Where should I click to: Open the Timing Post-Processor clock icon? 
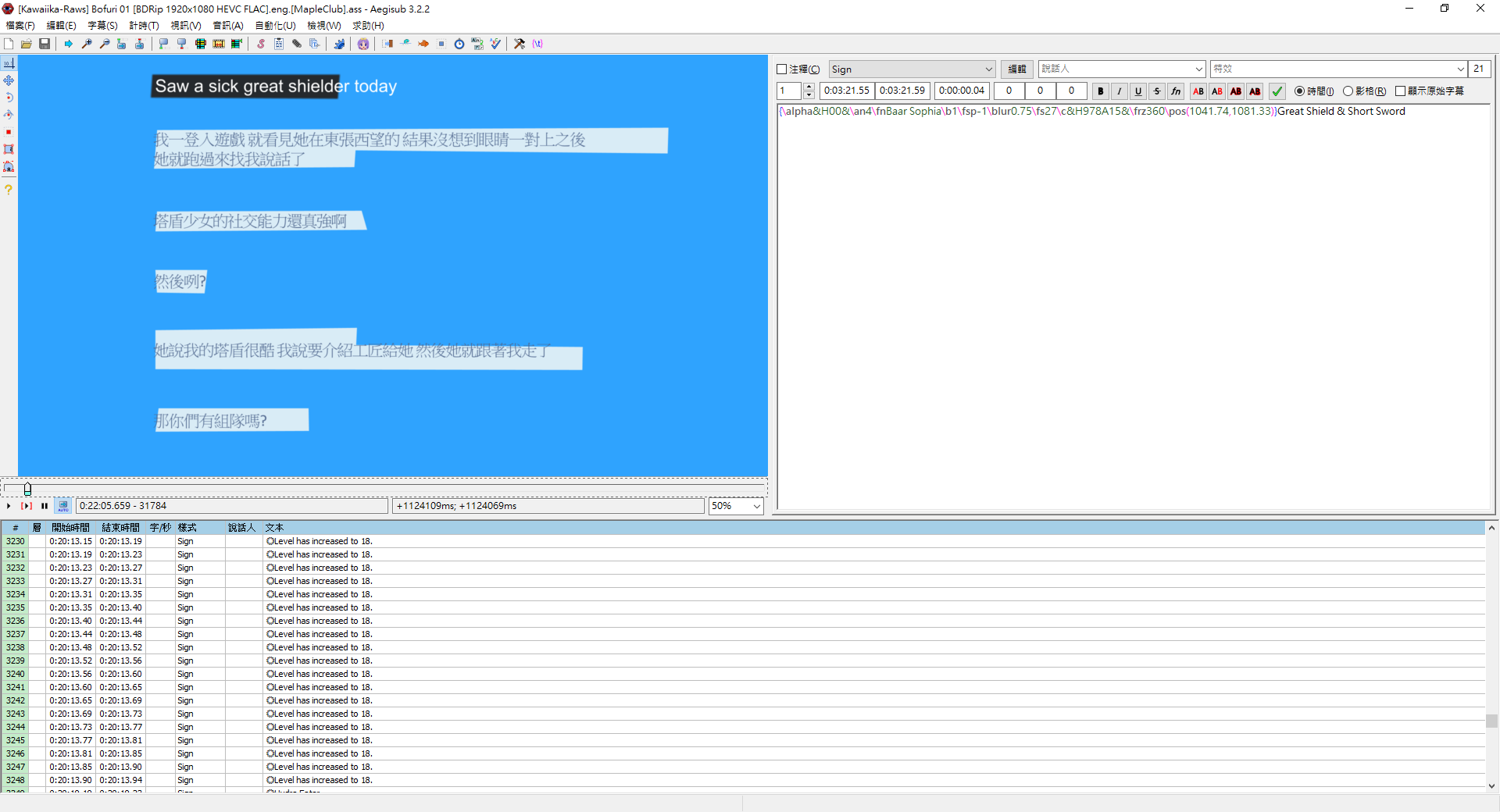pyautogui.click(x=459, y=44)
